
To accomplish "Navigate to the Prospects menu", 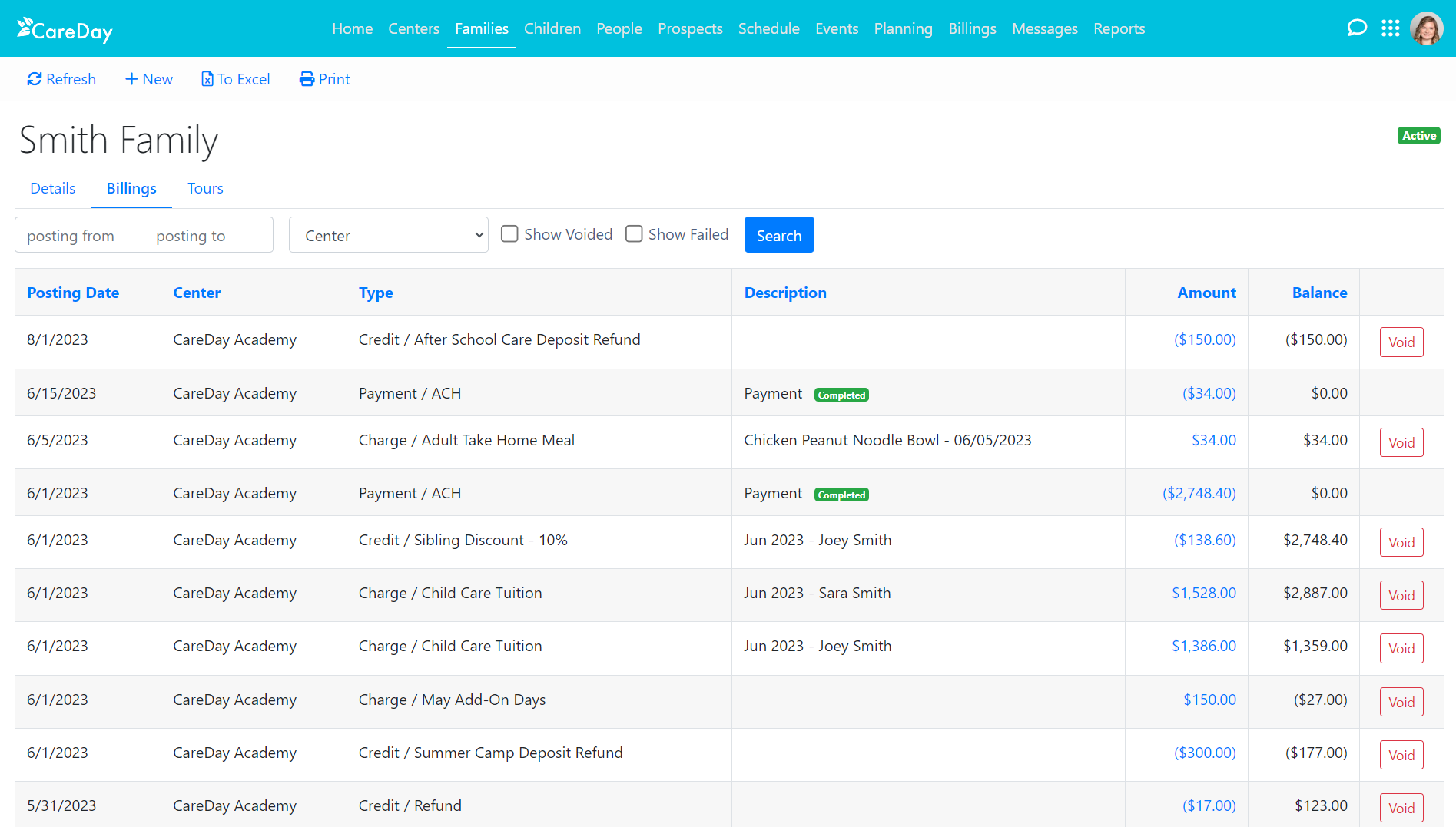I will 690,28.
